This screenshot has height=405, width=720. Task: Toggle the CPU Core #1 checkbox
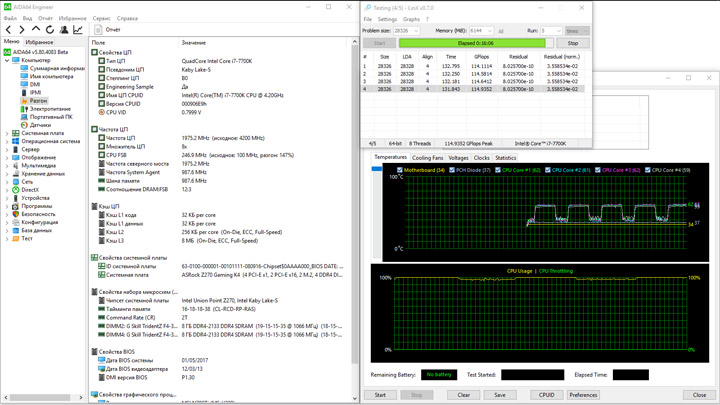tap(497, 170)
